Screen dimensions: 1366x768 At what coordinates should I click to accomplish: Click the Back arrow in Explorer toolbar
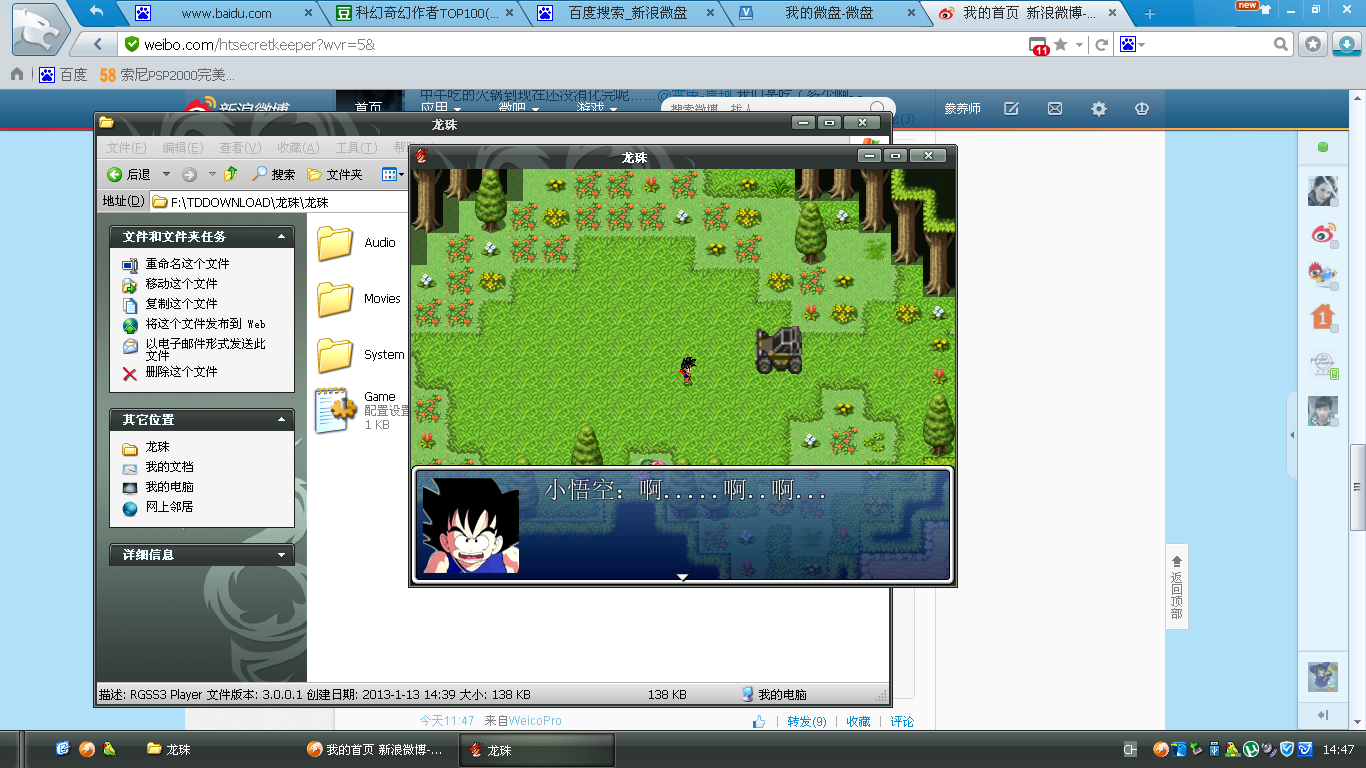(129, 174)
